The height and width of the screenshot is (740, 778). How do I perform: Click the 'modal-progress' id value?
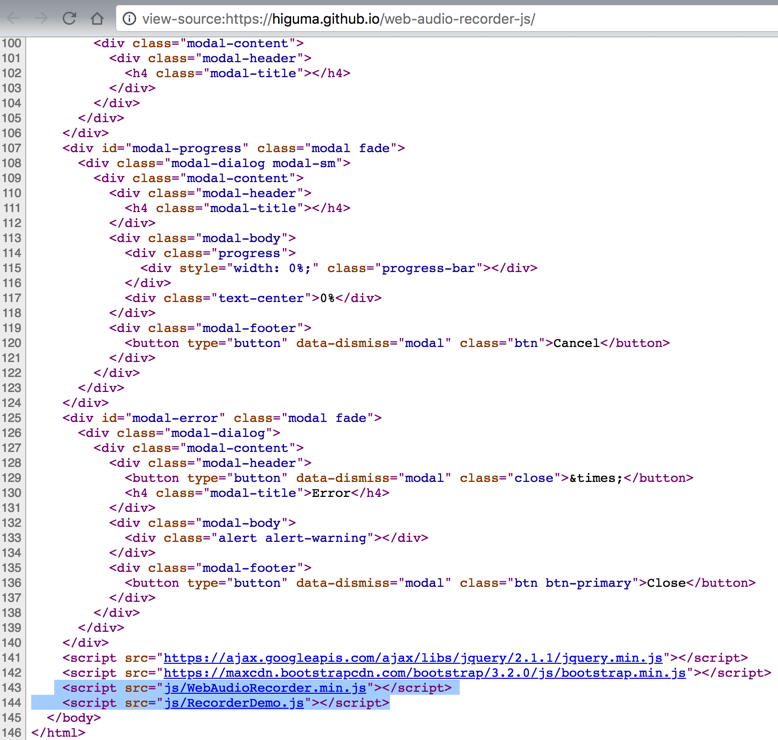[x=187, y=148]
